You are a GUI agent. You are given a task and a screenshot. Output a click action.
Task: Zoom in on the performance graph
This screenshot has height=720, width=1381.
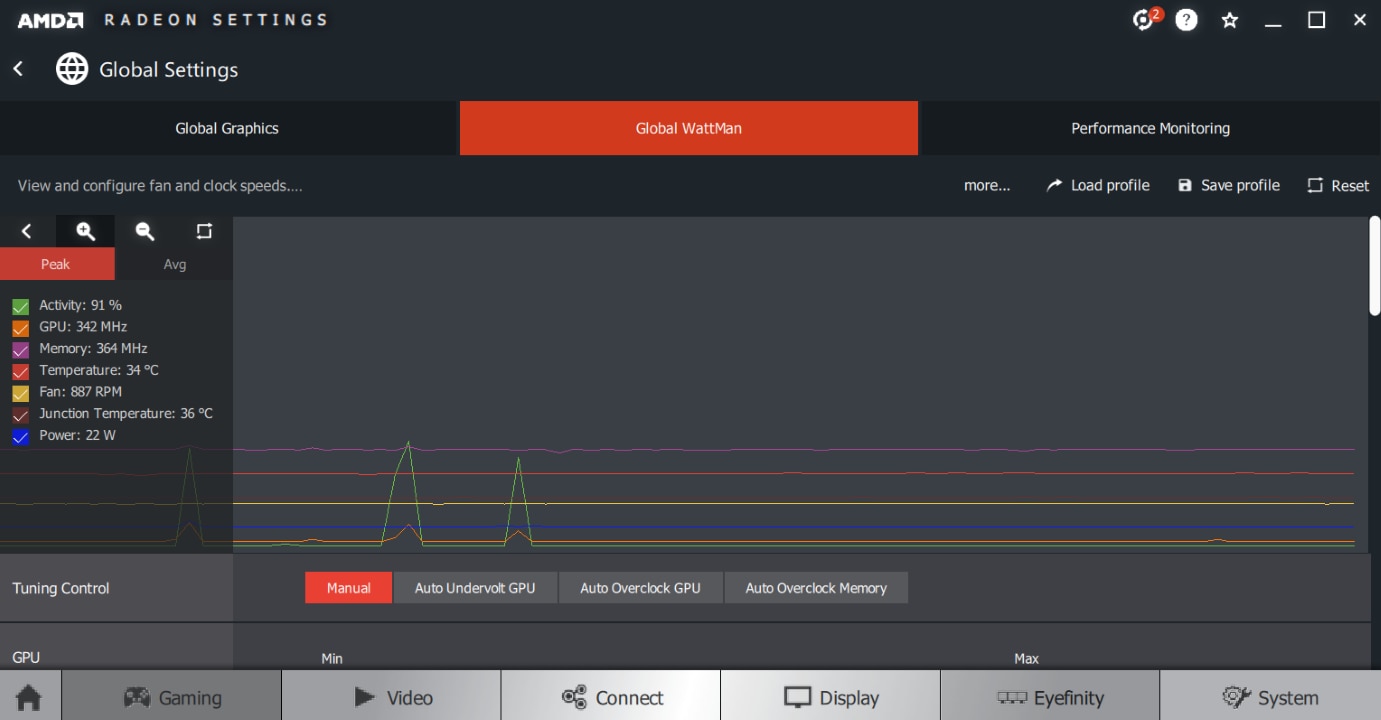[86, 231]
